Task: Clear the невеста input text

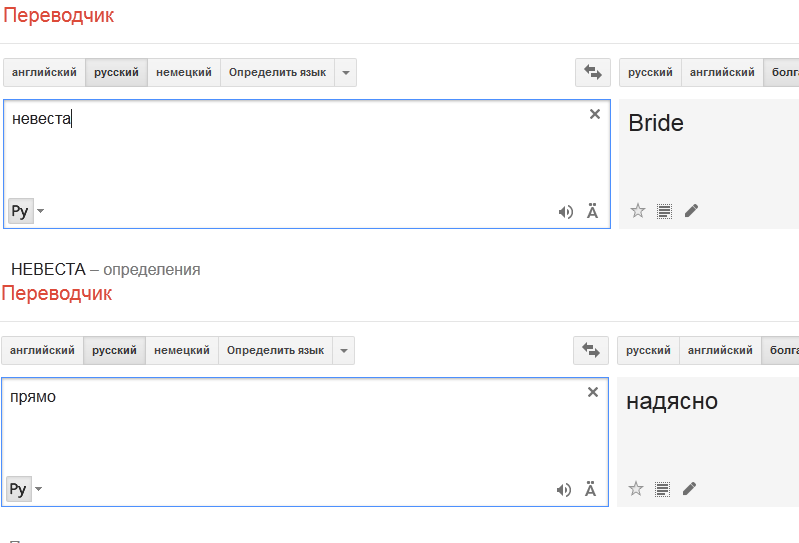Action: point(595,114)
